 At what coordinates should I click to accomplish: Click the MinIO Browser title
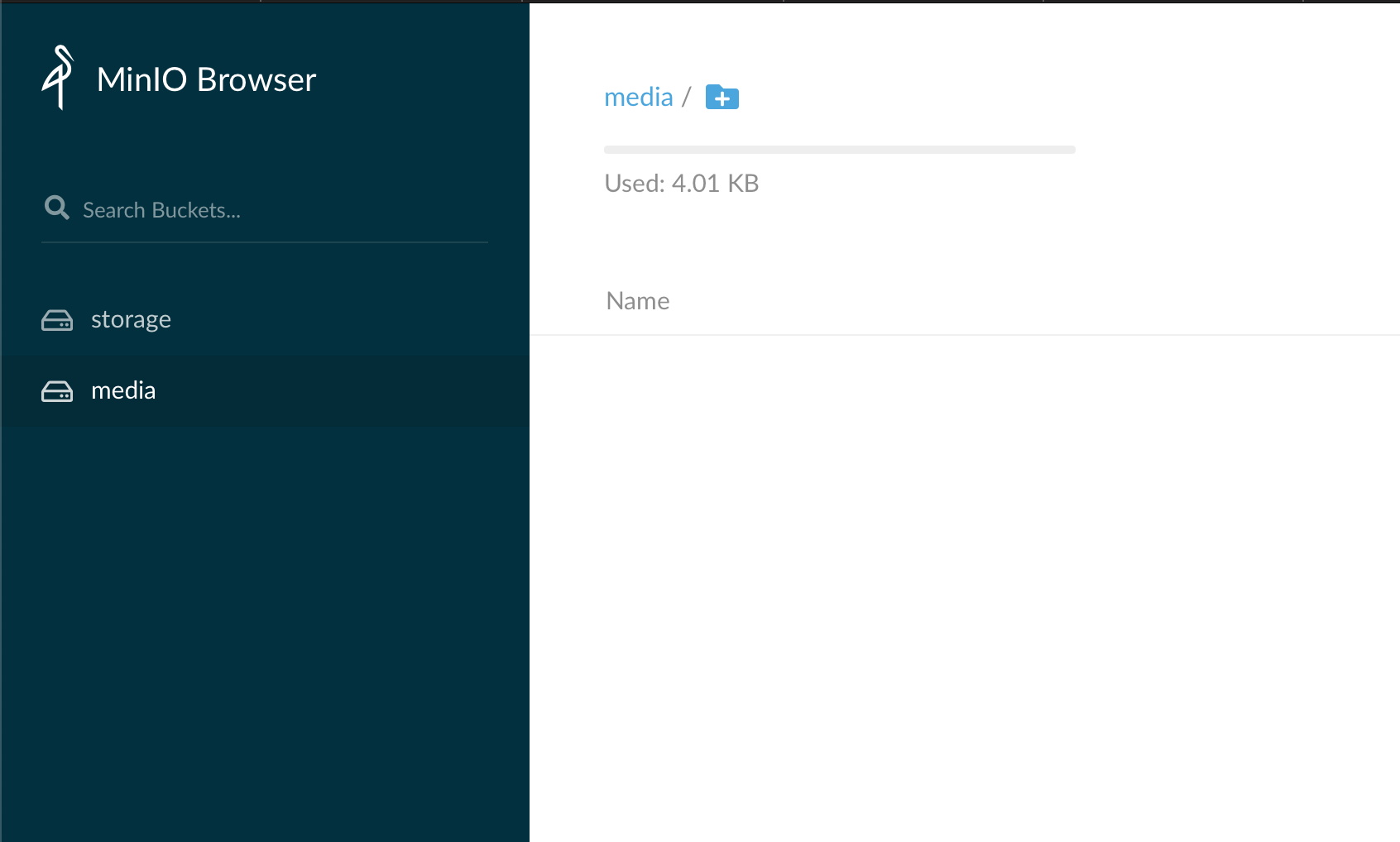click(x=206, y=80)
